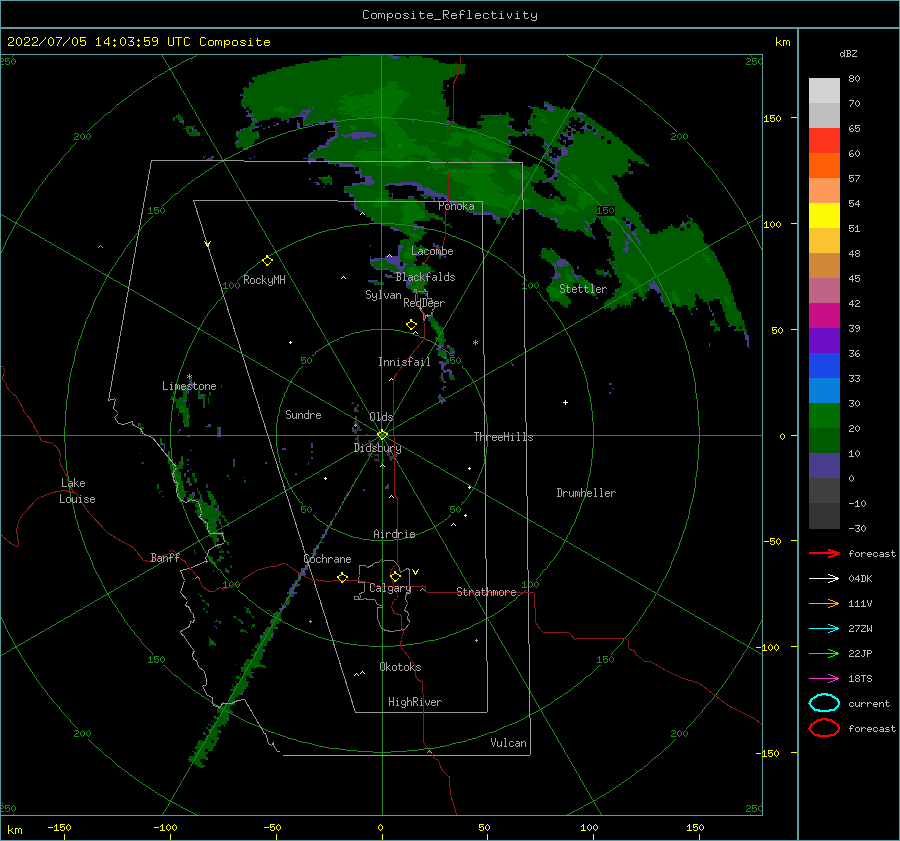Select the Innisfail label
Screen dimensions: 900x841
point(404,362)
